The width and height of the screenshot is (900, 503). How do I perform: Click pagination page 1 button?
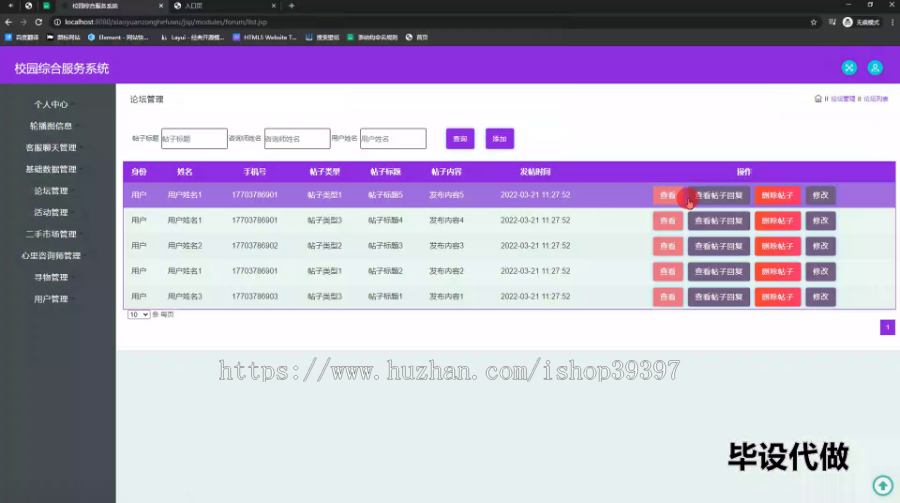[887, 327]
